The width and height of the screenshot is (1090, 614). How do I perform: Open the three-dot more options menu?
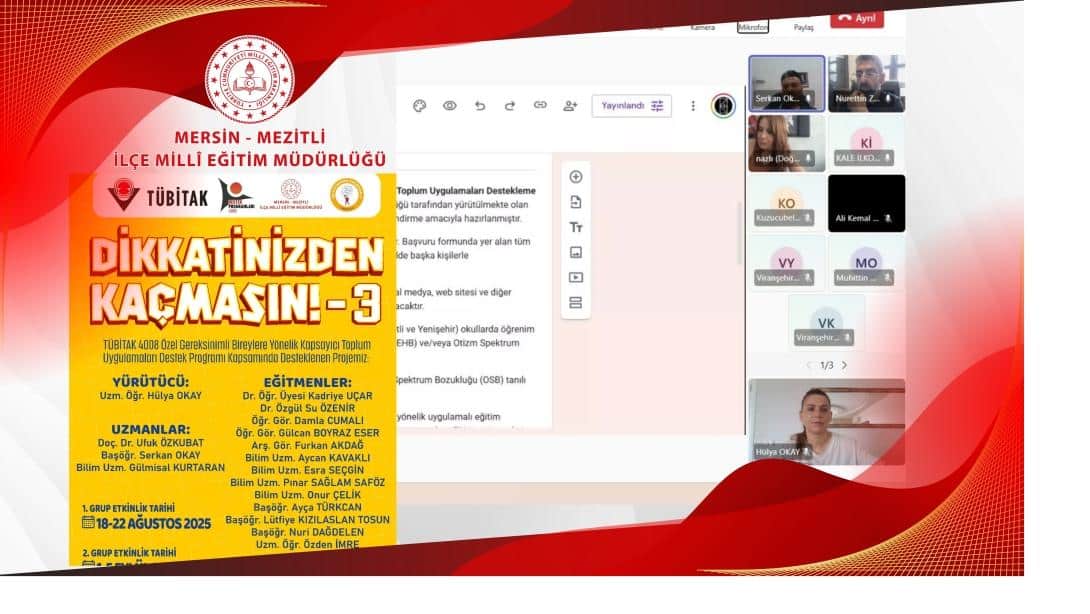[x=692, y=106]
